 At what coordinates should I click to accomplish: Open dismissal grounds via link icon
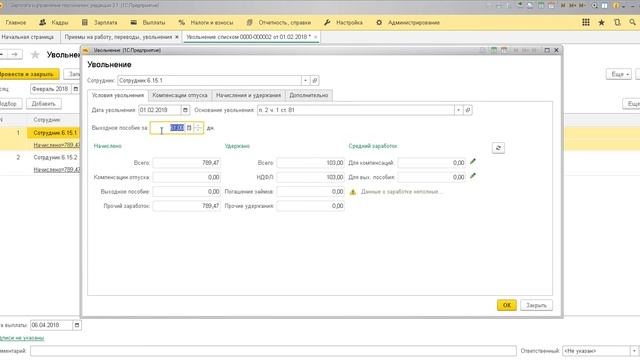tap(468, 110)
